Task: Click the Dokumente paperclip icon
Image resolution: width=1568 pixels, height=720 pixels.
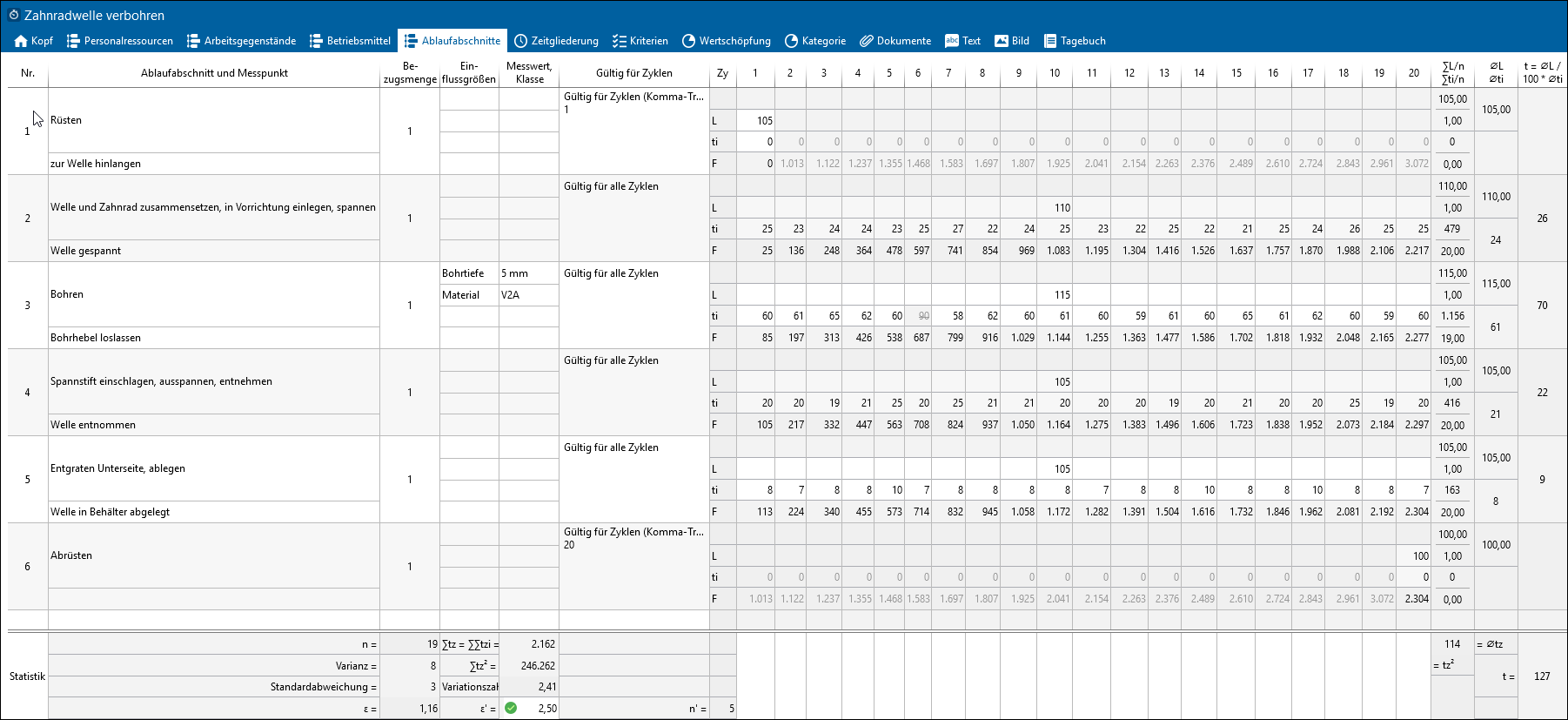Action: (x=867, y=41)
